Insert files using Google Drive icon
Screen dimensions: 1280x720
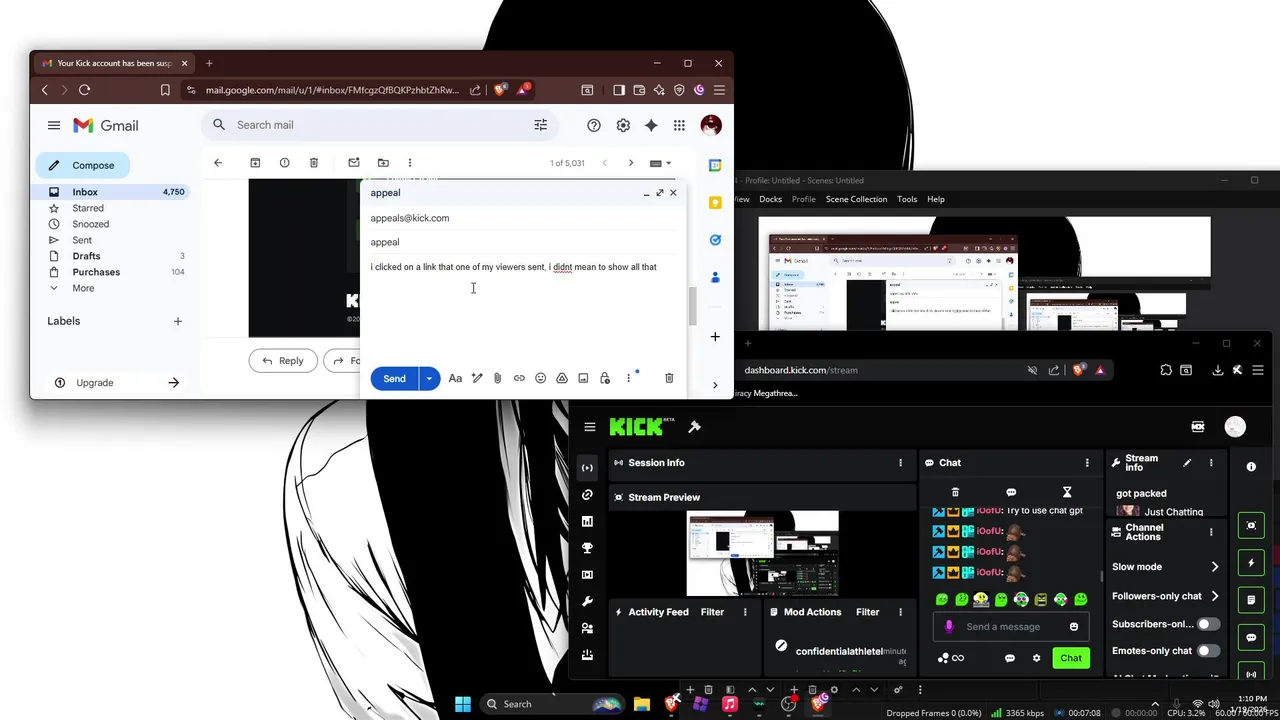click(x=562, y=378)
